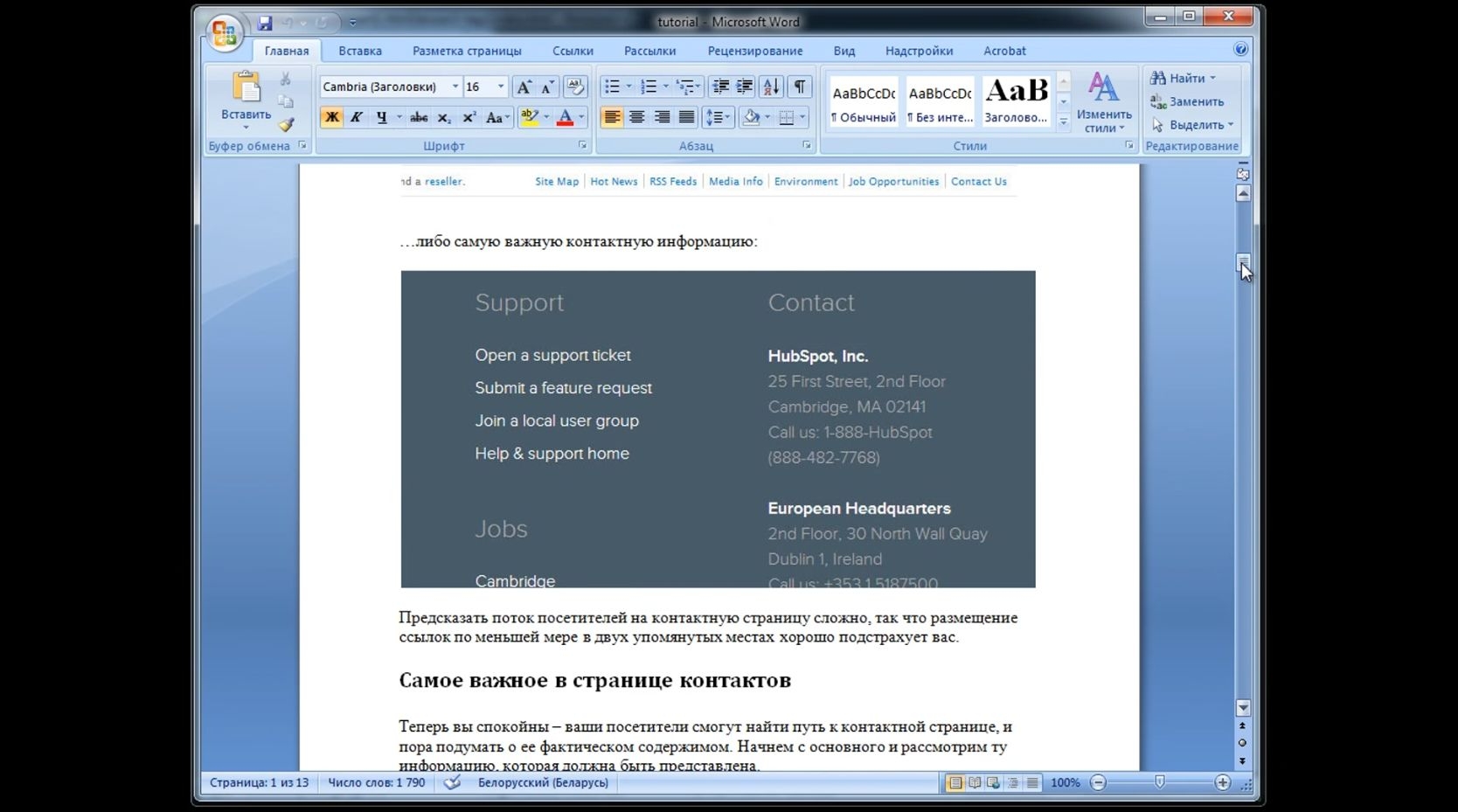1458x812 pixels.
Task: Open the Вставка ribbon tab
Action: (x=360, y=51)
